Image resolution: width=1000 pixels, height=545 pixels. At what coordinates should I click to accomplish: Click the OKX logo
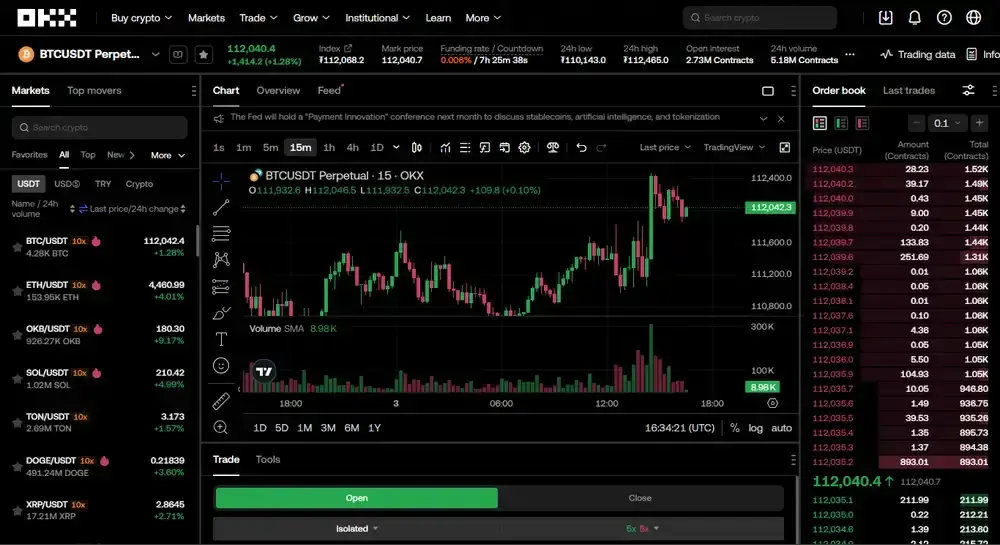click(47, 18)
